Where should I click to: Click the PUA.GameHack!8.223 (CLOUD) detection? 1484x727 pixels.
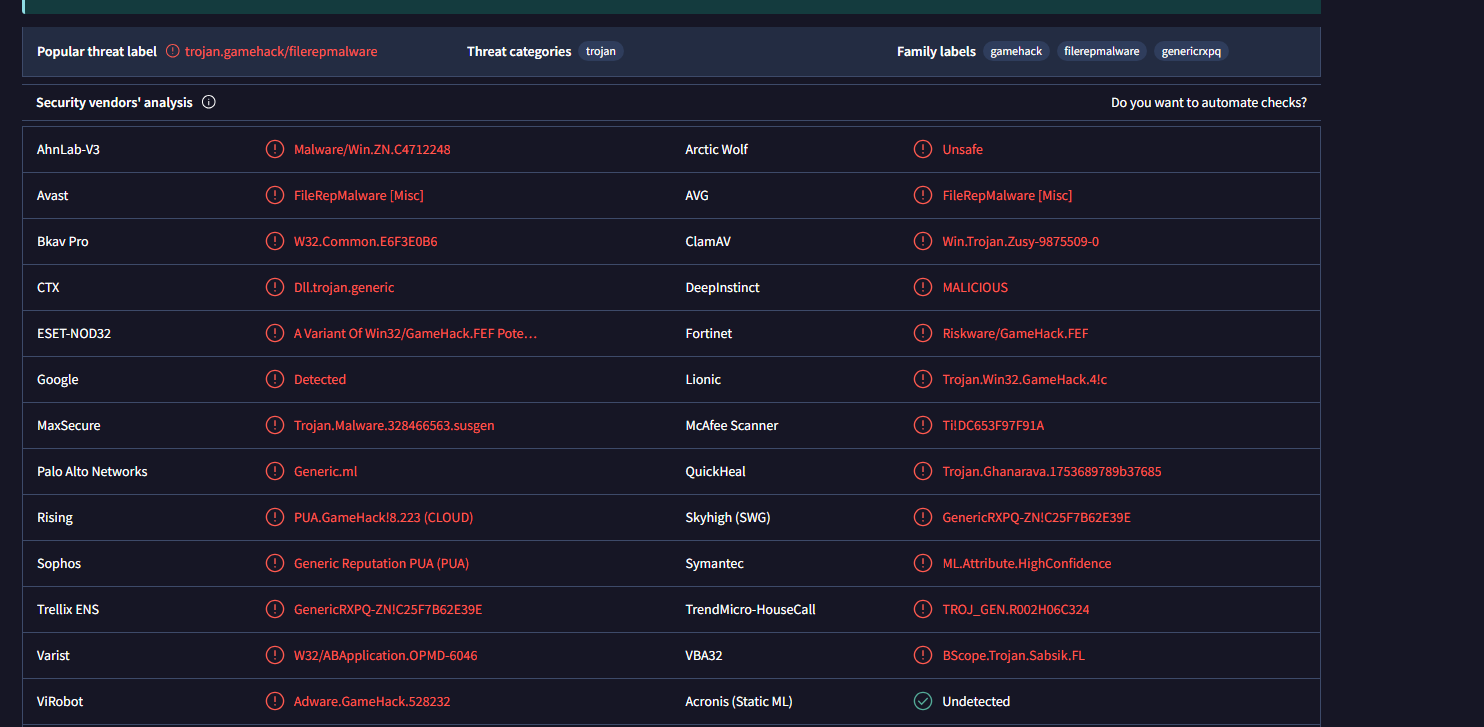pyautogui.click(x=384, y=517)
